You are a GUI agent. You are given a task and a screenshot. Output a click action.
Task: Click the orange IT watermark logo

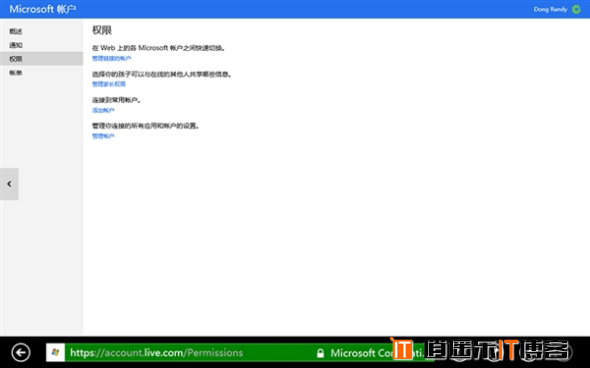(402, 349)
